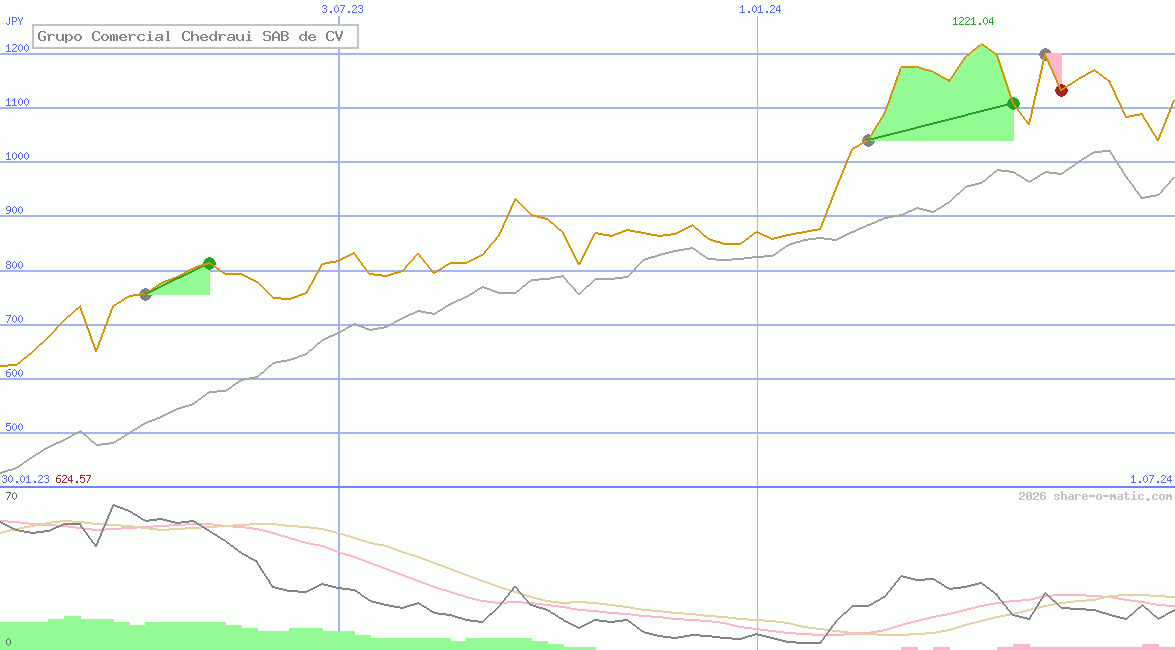This screenshot has height=650, width=1175.
Task: Click the JPY currency label
Action: pos(15,21)
